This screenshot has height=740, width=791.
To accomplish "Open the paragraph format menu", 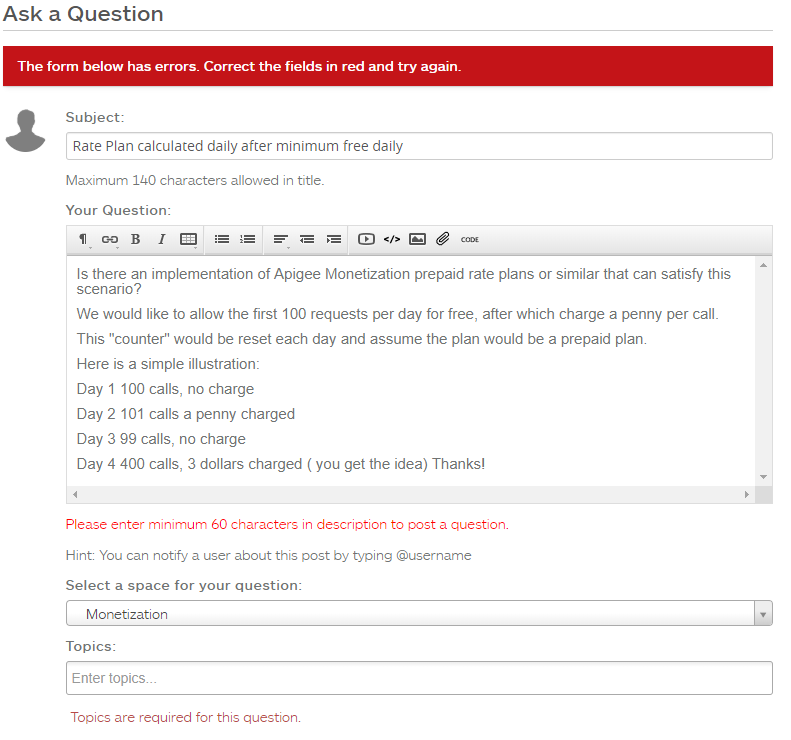I will 83,239.
